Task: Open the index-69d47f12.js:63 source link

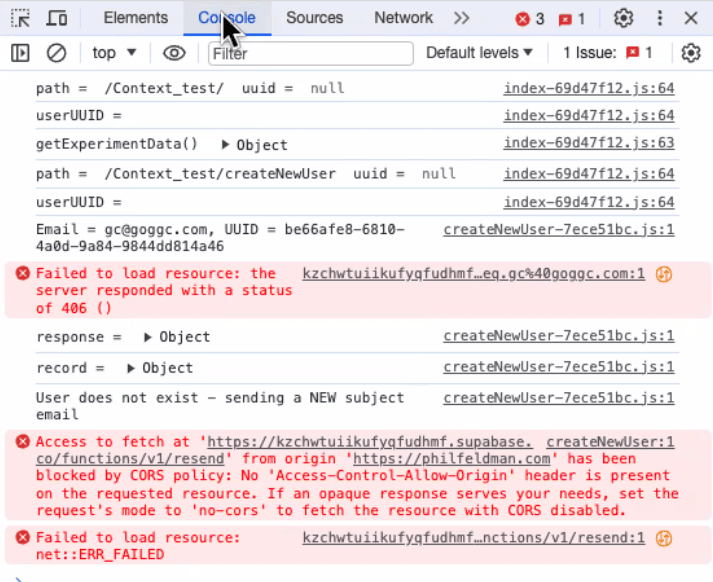Action: (588, 144)
